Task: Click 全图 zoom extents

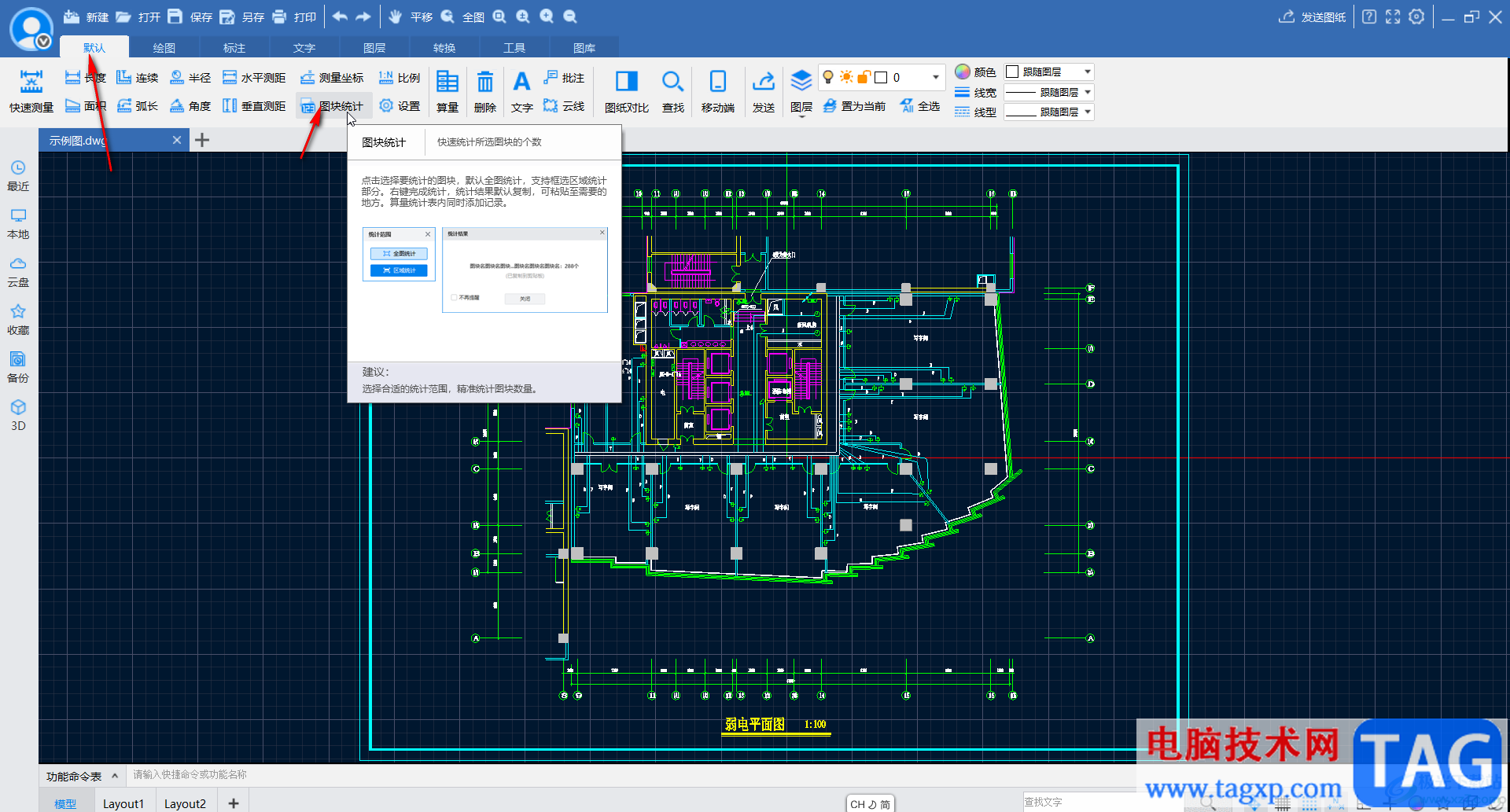Action: pos(462,17)
